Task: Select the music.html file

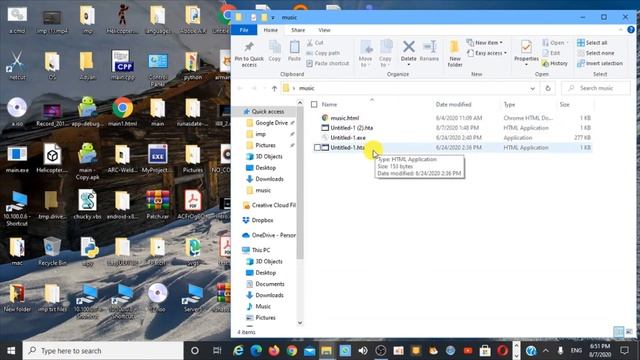Action: 344,118
